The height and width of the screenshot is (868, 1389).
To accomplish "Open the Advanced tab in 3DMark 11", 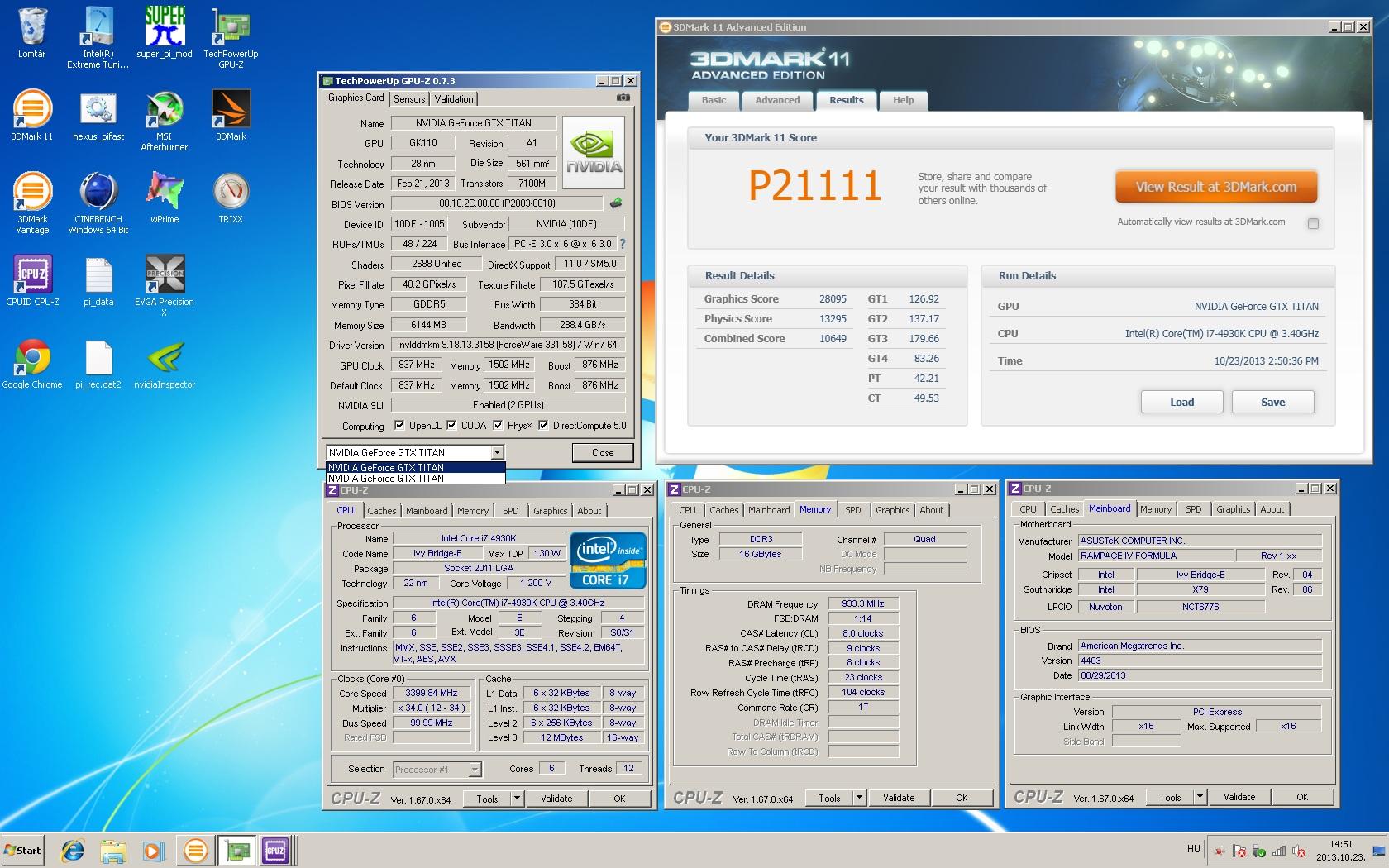I will [777, 100].
